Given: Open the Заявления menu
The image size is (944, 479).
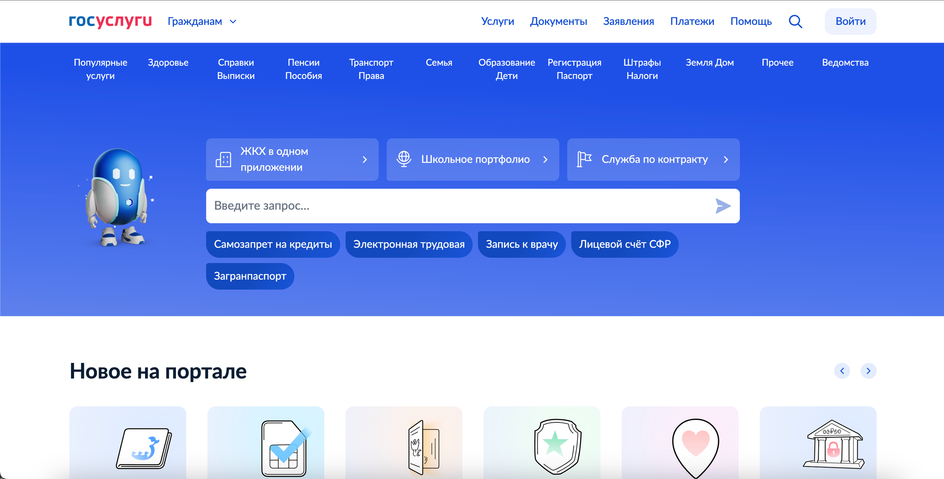Looking at the screenshot, I should pos(629,22).
